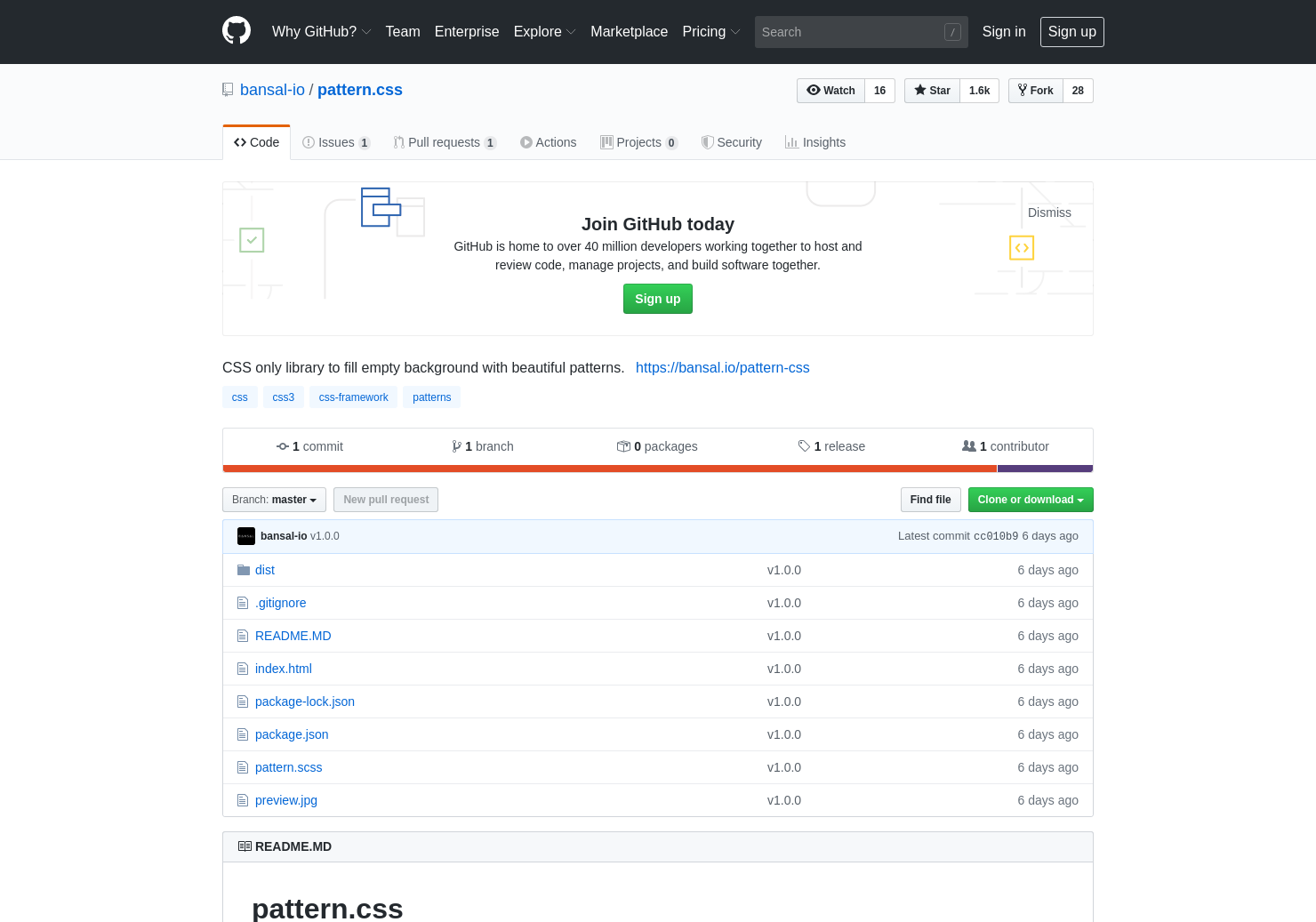Switch to the Issues tab

[x=336, y=142]
